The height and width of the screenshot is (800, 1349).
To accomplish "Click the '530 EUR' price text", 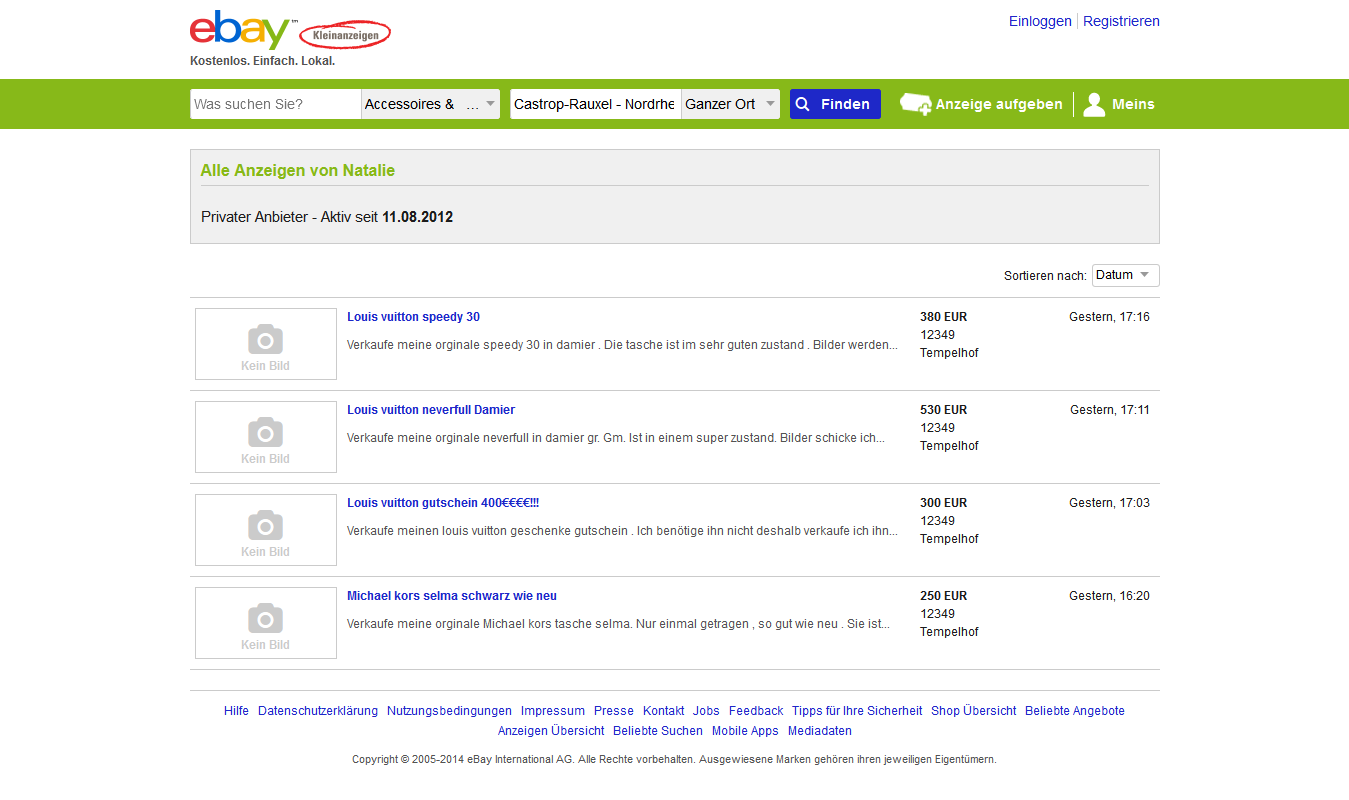I will (x=944, y=410).
